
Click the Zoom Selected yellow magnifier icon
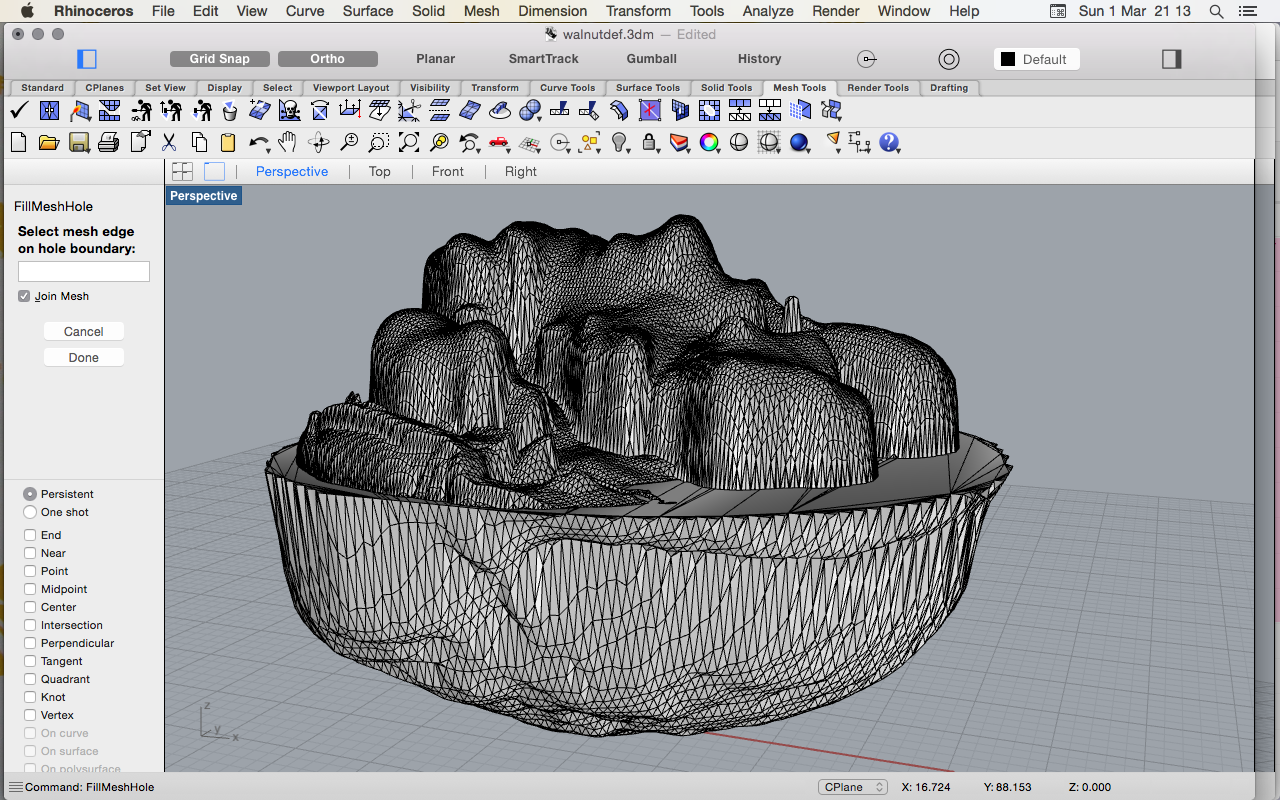pos(439,142)
